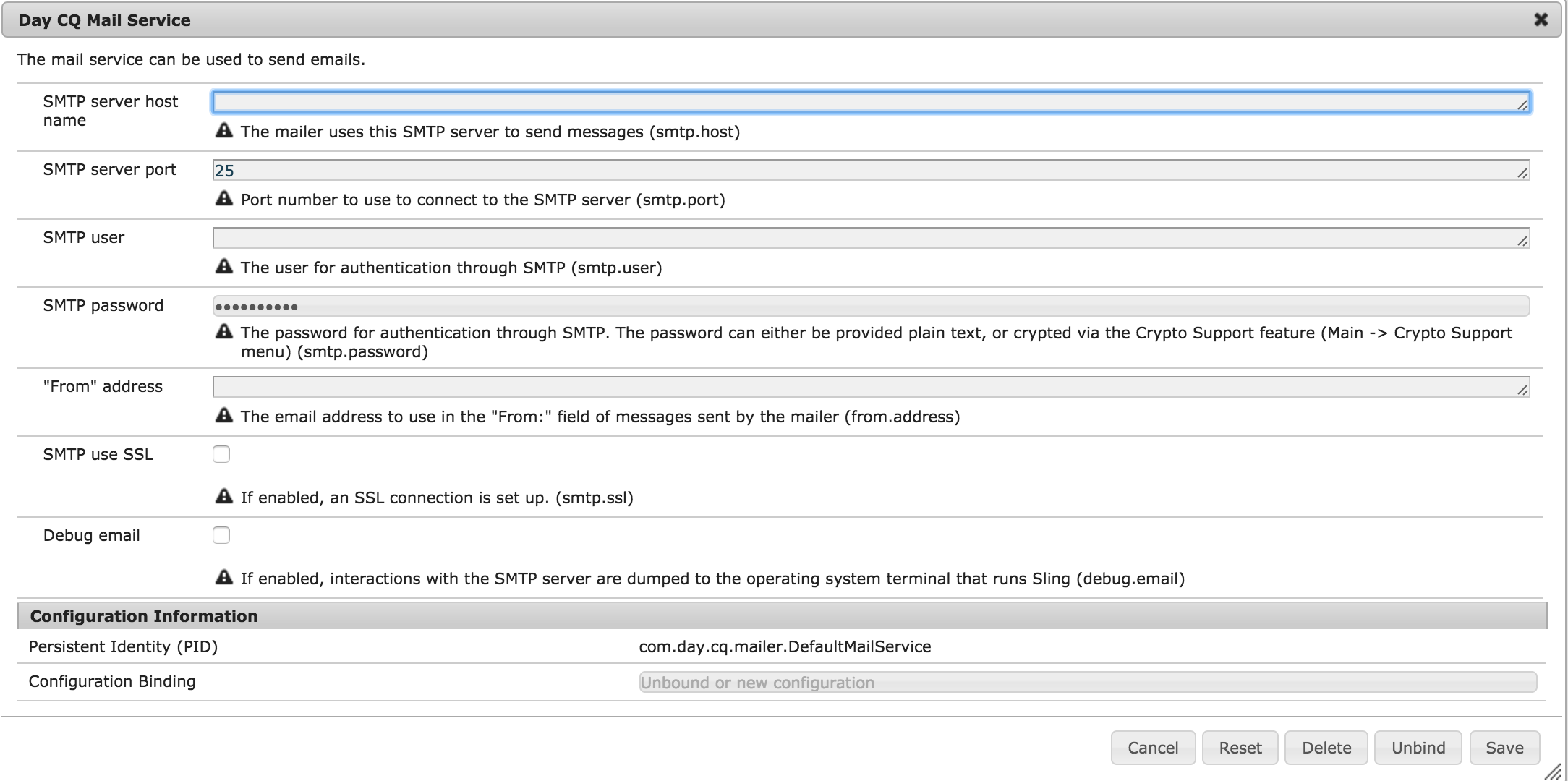The image size is (1568, 781).
Task: Click warning icon beside smtp.host description
Action: click(224, 131)
